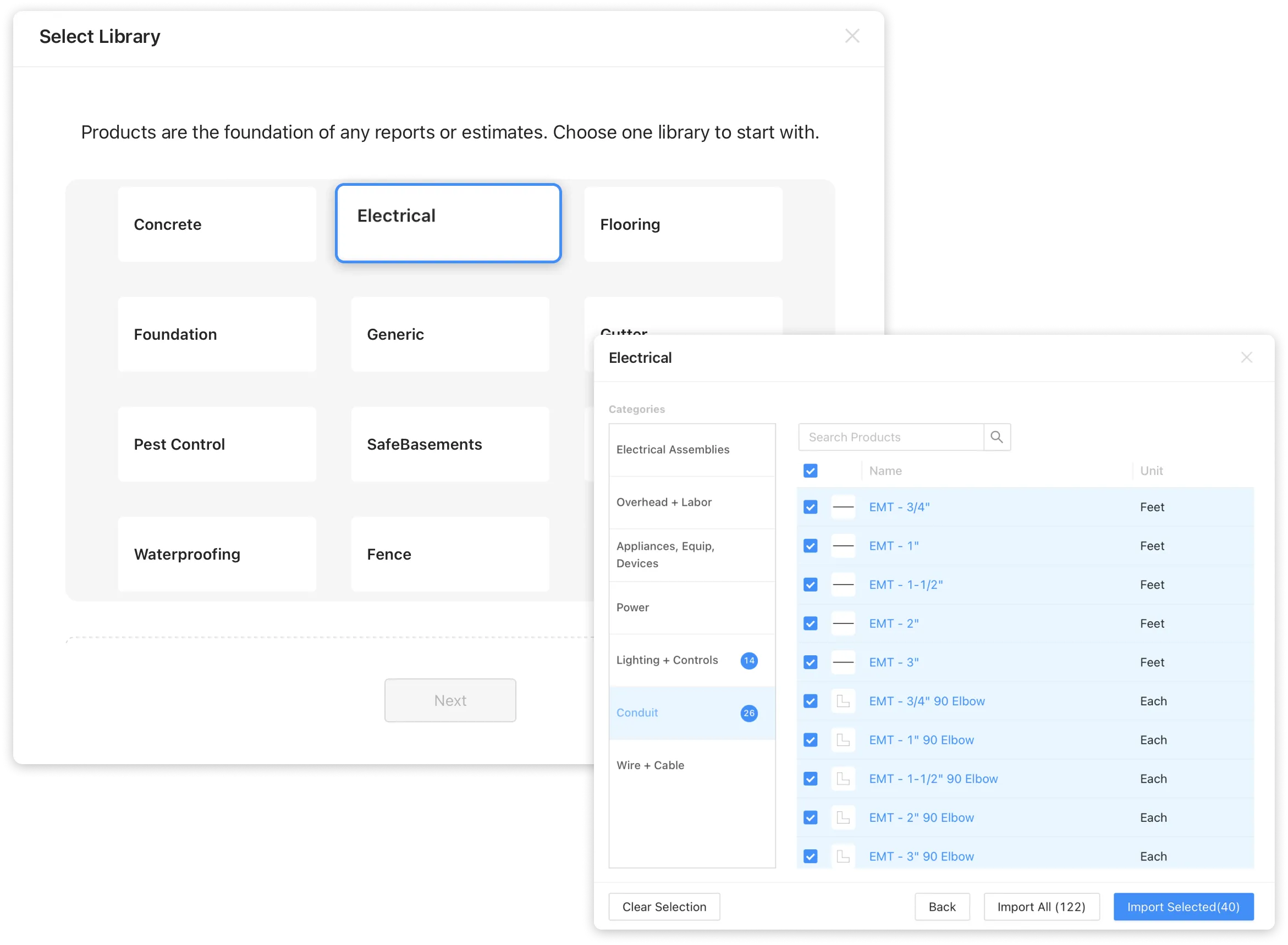Click the line icon beside EMT - 3/4"
Image resolution: width=1288 pixels, height=945 pixels.
[x=843, y=507]
